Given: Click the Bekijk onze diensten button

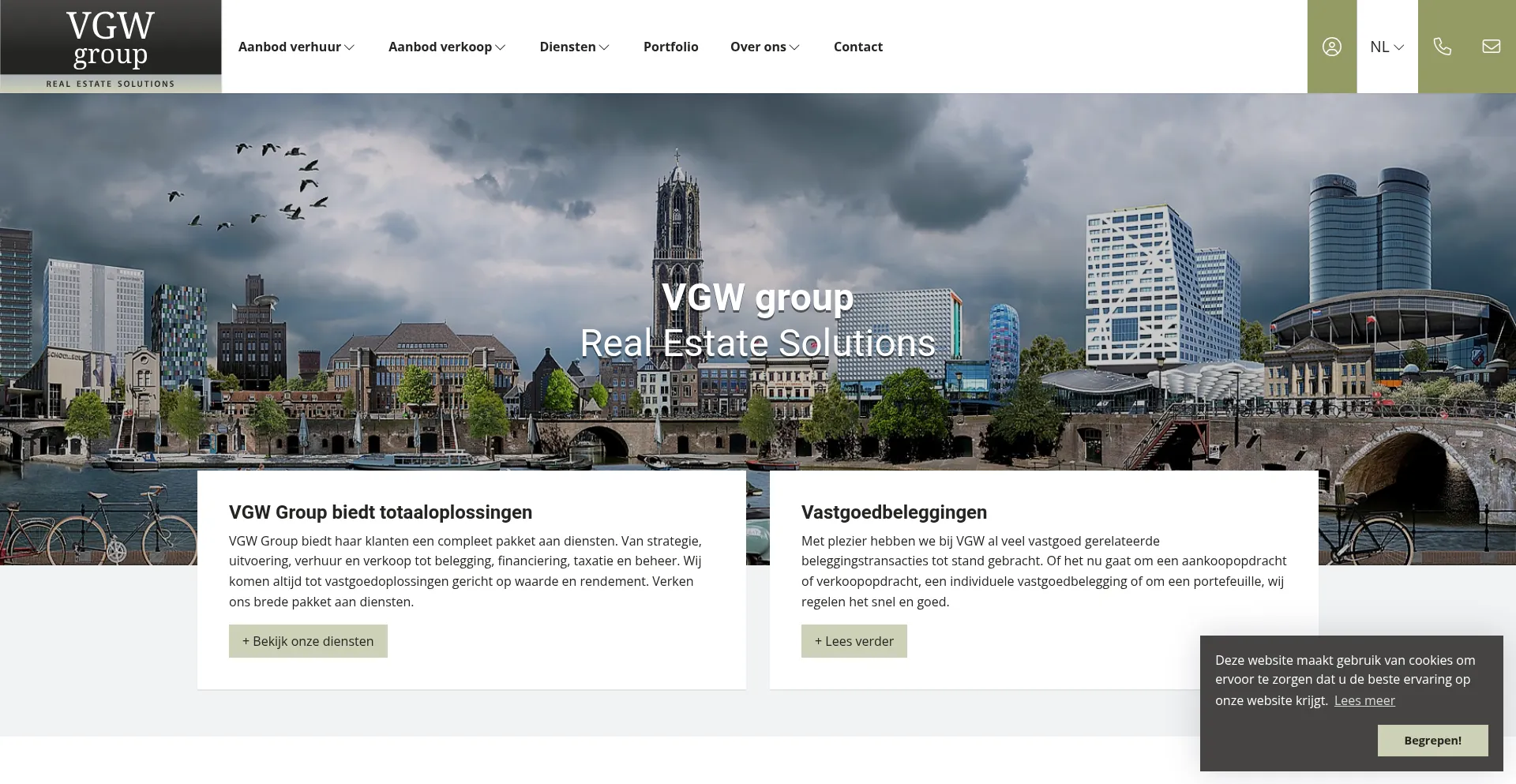Looking at the screenshot, I should tap(307, 640).
